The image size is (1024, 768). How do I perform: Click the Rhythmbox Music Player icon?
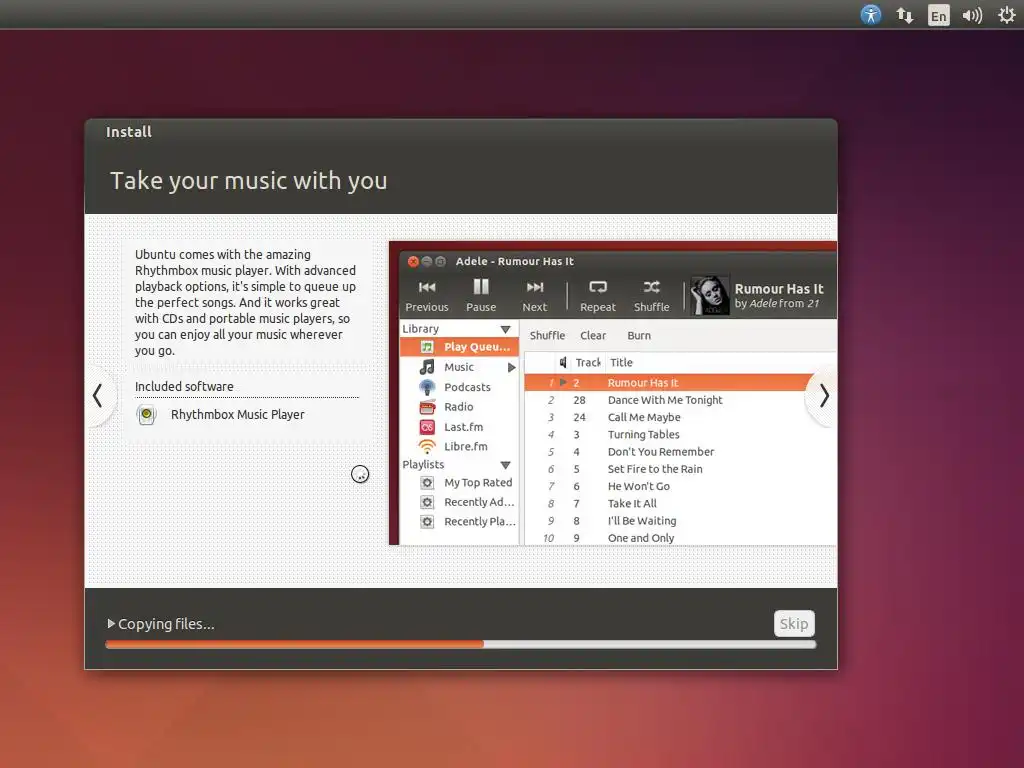pyautogui.click(x=147, y=415)
